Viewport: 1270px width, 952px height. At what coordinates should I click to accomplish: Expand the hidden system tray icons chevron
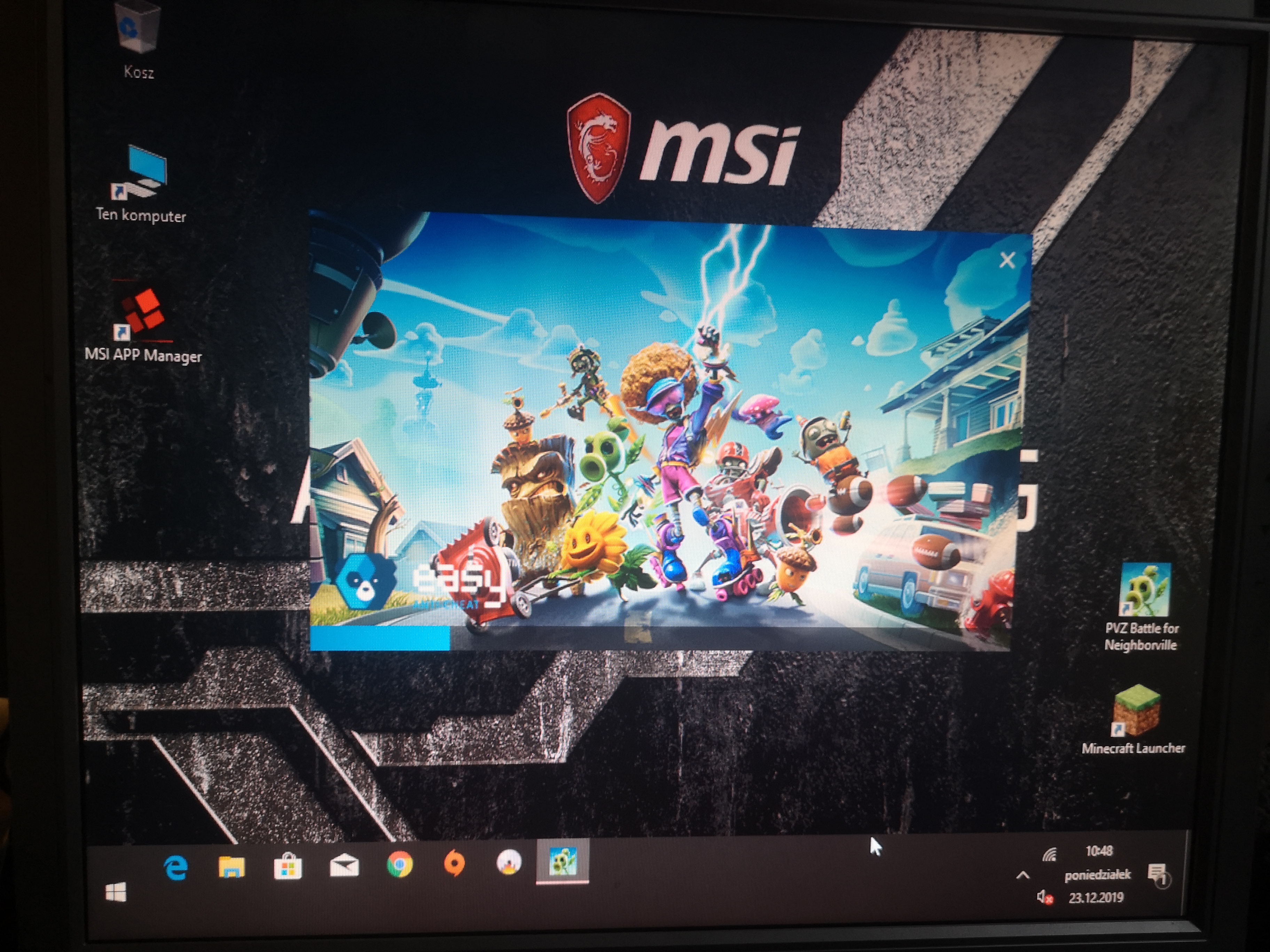(x=1022, y=875)
